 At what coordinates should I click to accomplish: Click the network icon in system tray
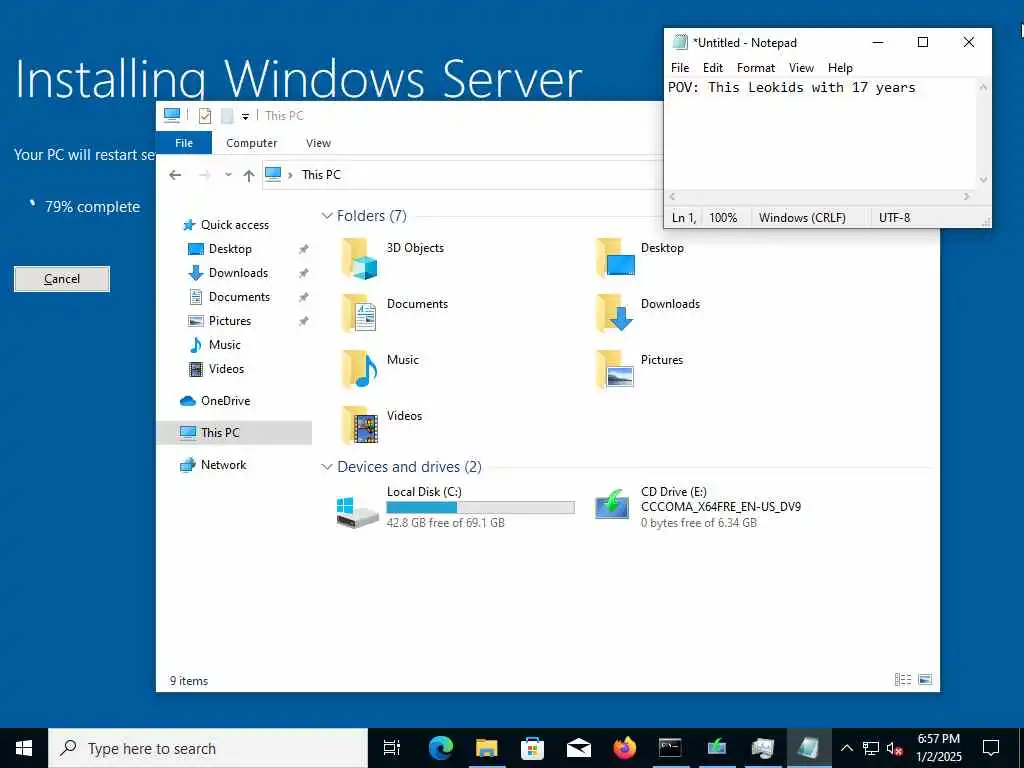pyautogui.click(x=871, y=748)
